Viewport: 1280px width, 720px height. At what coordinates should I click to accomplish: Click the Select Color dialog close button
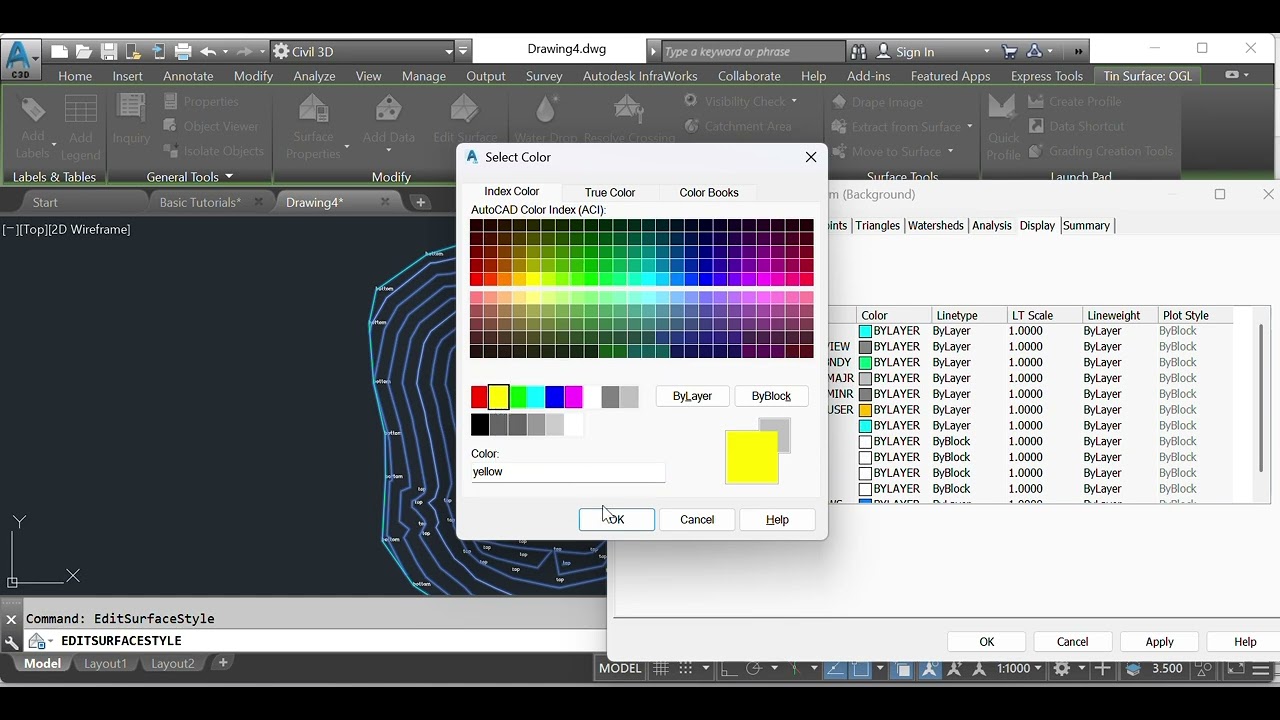point(811,157)
